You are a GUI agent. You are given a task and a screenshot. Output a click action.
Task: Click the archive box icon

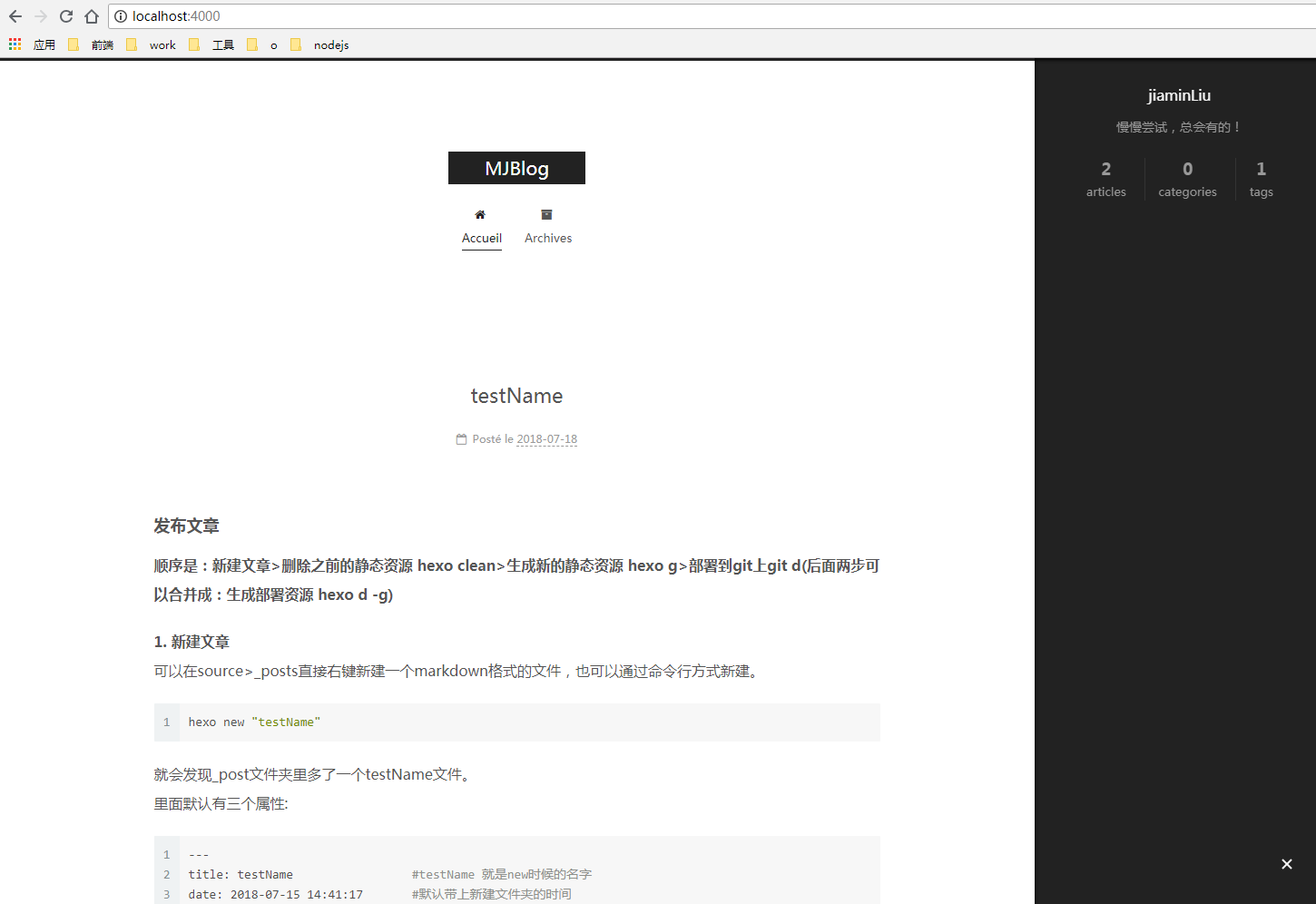pyautogui.click(x=546, y=215)
